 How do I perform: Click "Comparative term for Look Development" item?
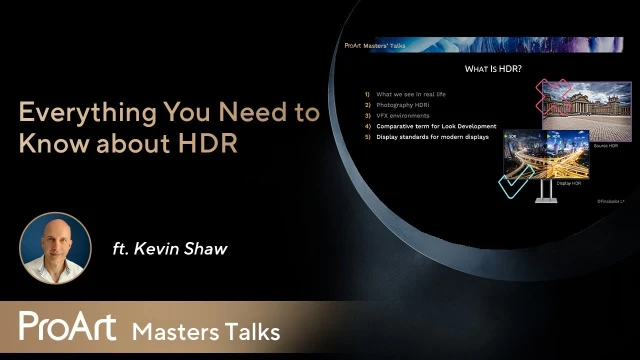click(436, 126)
